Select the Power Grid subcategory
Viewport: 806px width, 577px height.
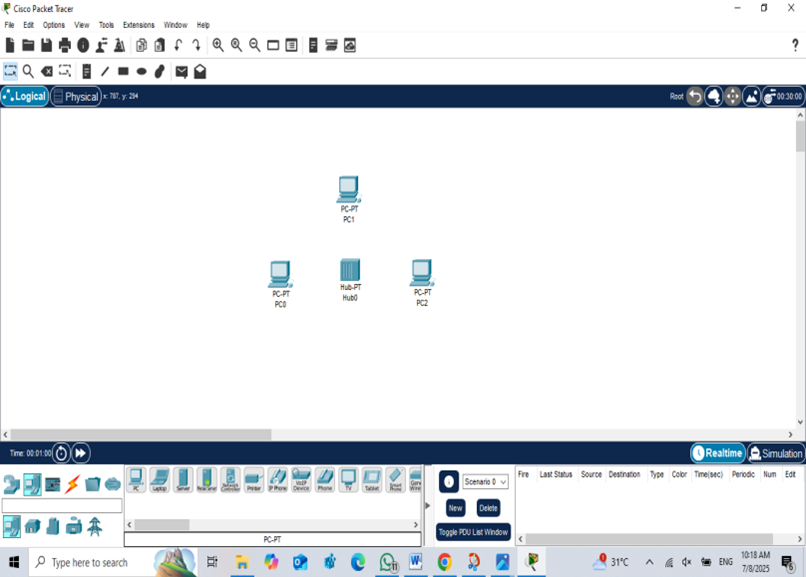click(x=95, y=527)
